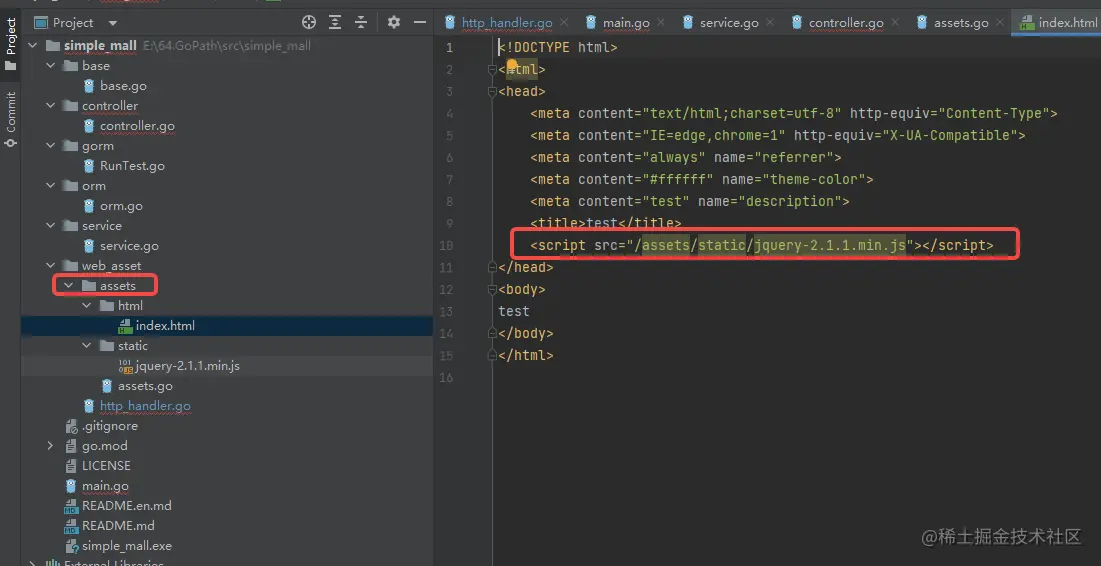Image resolution: width=1101 pixels, height=566 pixels.
Task: Collapse the orm folder
Action: click(51, 185)
